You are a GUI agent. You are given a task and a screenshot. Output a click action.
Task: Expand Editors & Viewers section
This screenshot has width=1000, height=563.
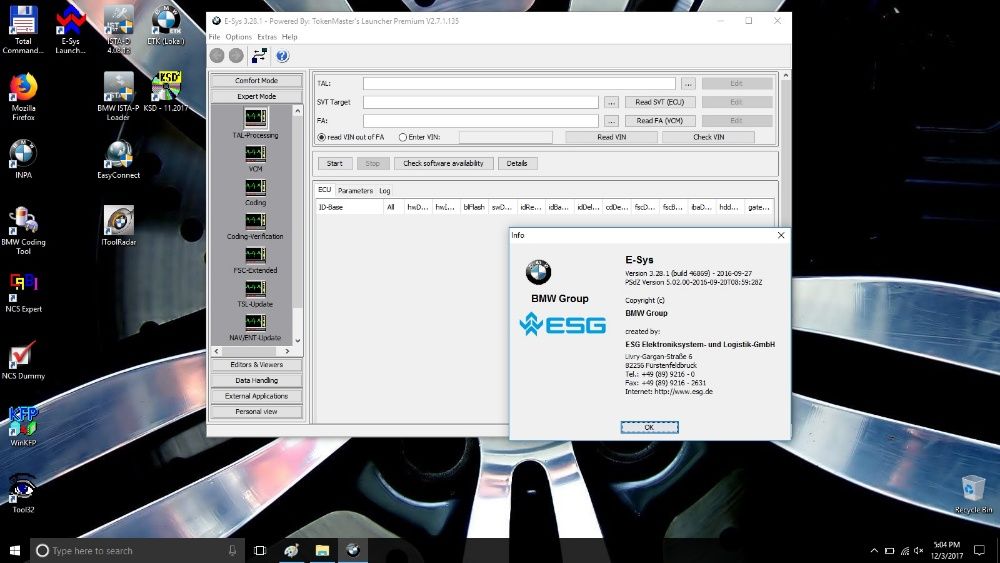coord(256,365)
